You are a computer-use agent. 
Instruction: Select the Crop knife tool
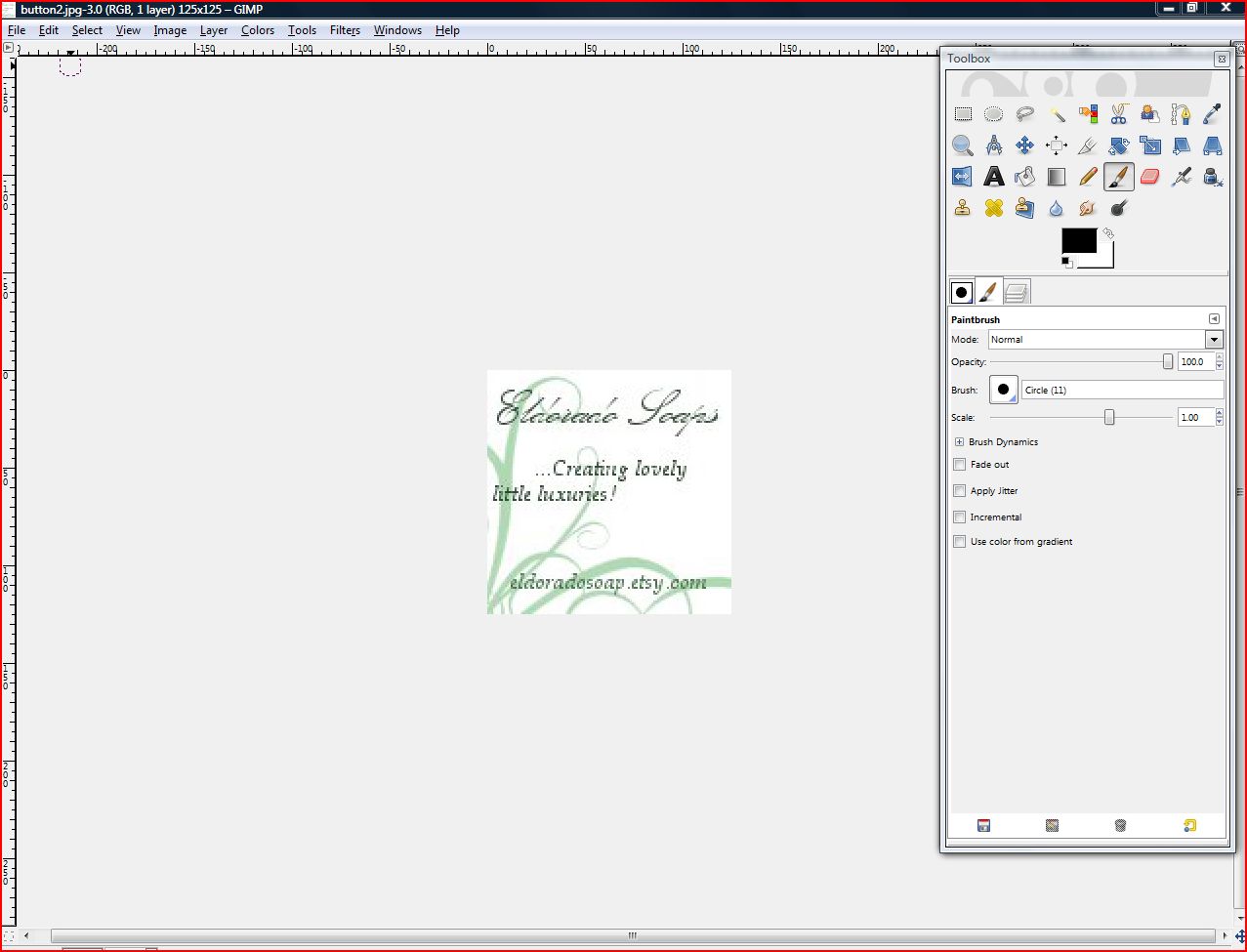pos(1088,145)
